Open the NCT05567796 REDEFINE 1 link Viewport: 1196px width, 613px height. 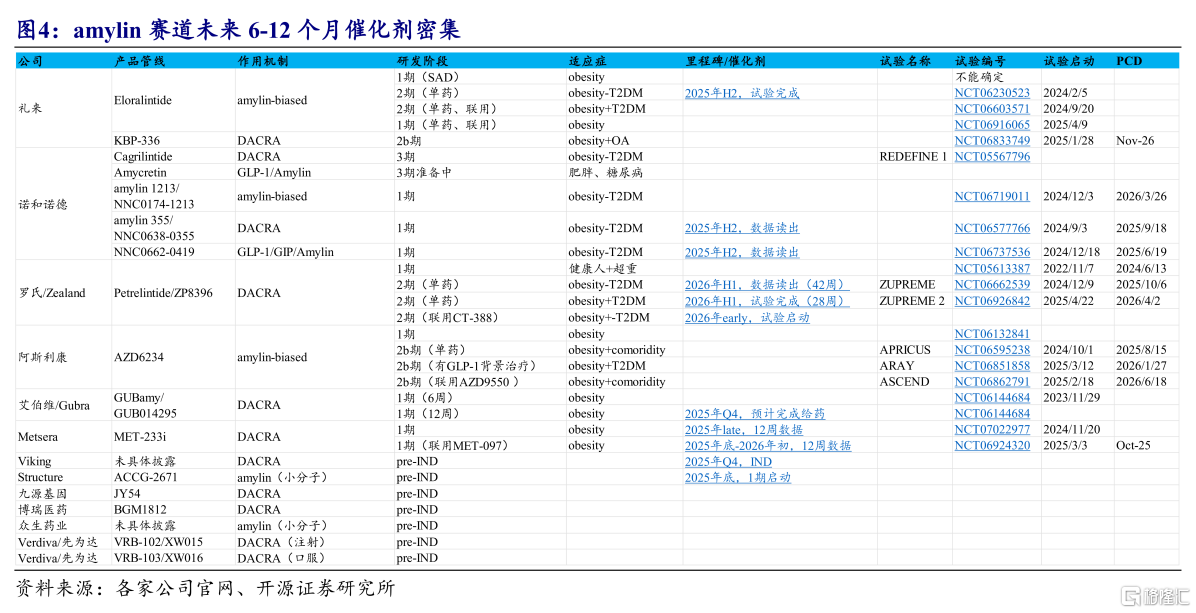point(992,157)
